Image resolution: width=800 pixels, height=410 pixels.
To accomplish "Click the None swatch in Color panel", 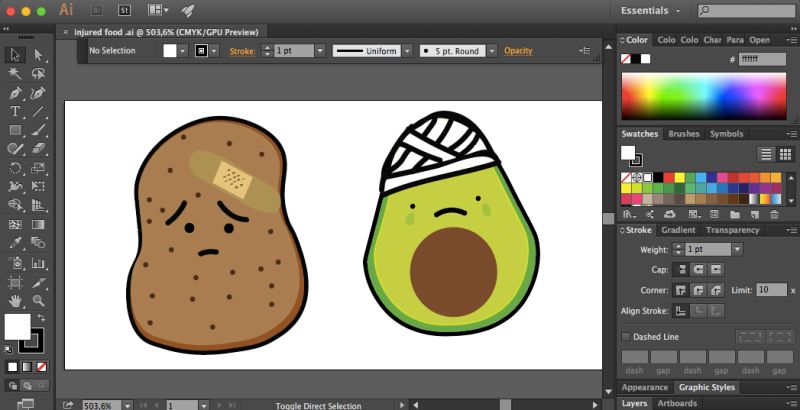I will coord(626,59).
